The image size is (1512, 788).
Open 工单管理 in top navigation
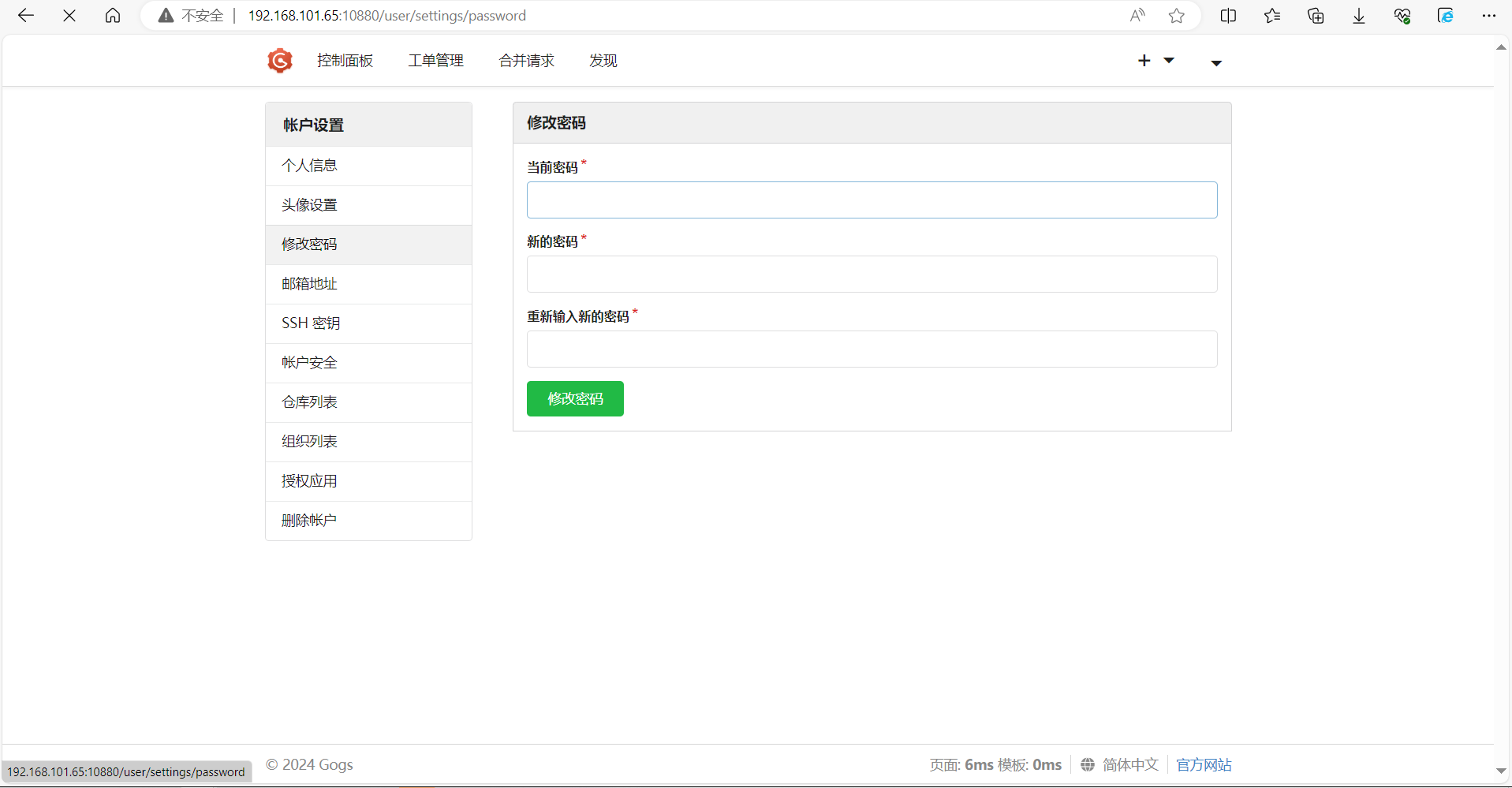435,61
